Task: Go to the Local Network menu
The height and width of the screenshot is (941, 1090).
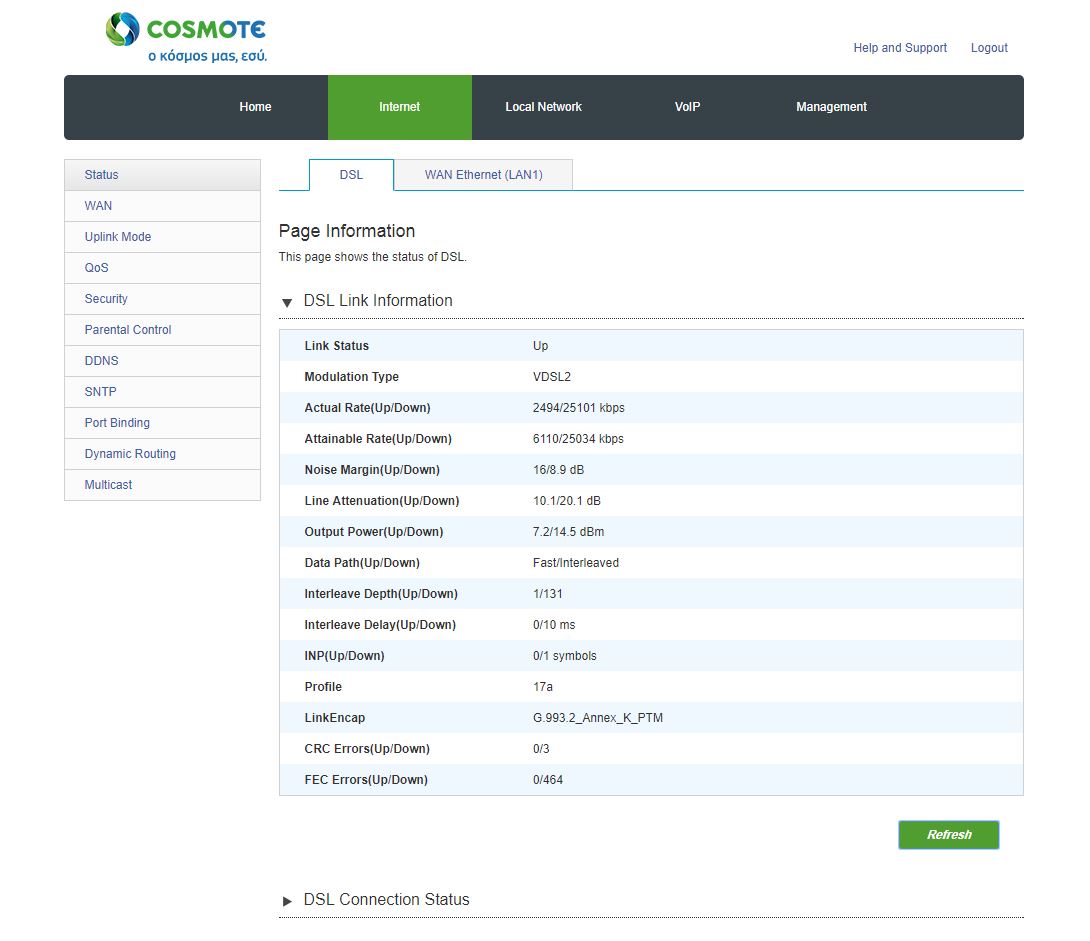Action: click(x=543, y=107)
